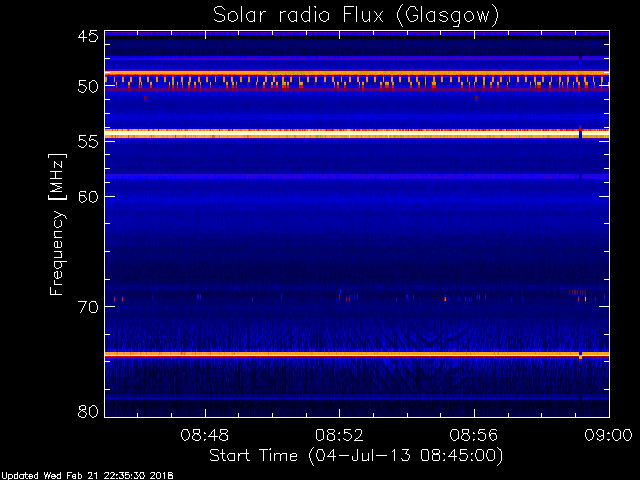
Task: Select the 08:56 time tick label
Action: [x=474, y=435]
